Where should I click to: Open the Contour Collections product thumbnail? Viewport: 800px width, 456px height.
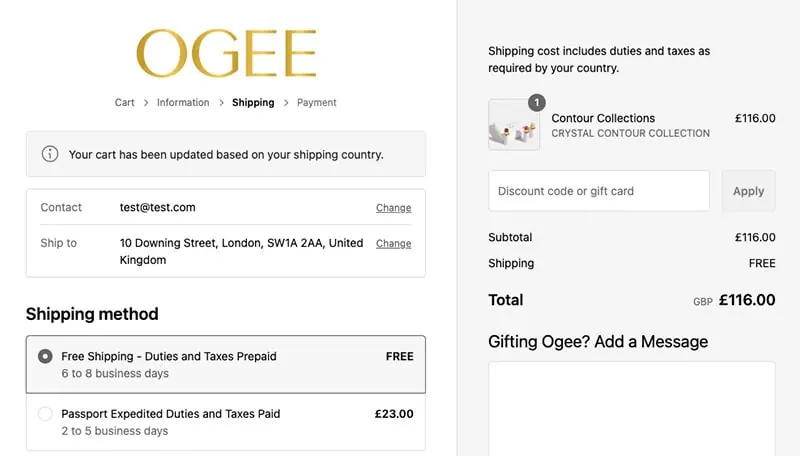514,124
